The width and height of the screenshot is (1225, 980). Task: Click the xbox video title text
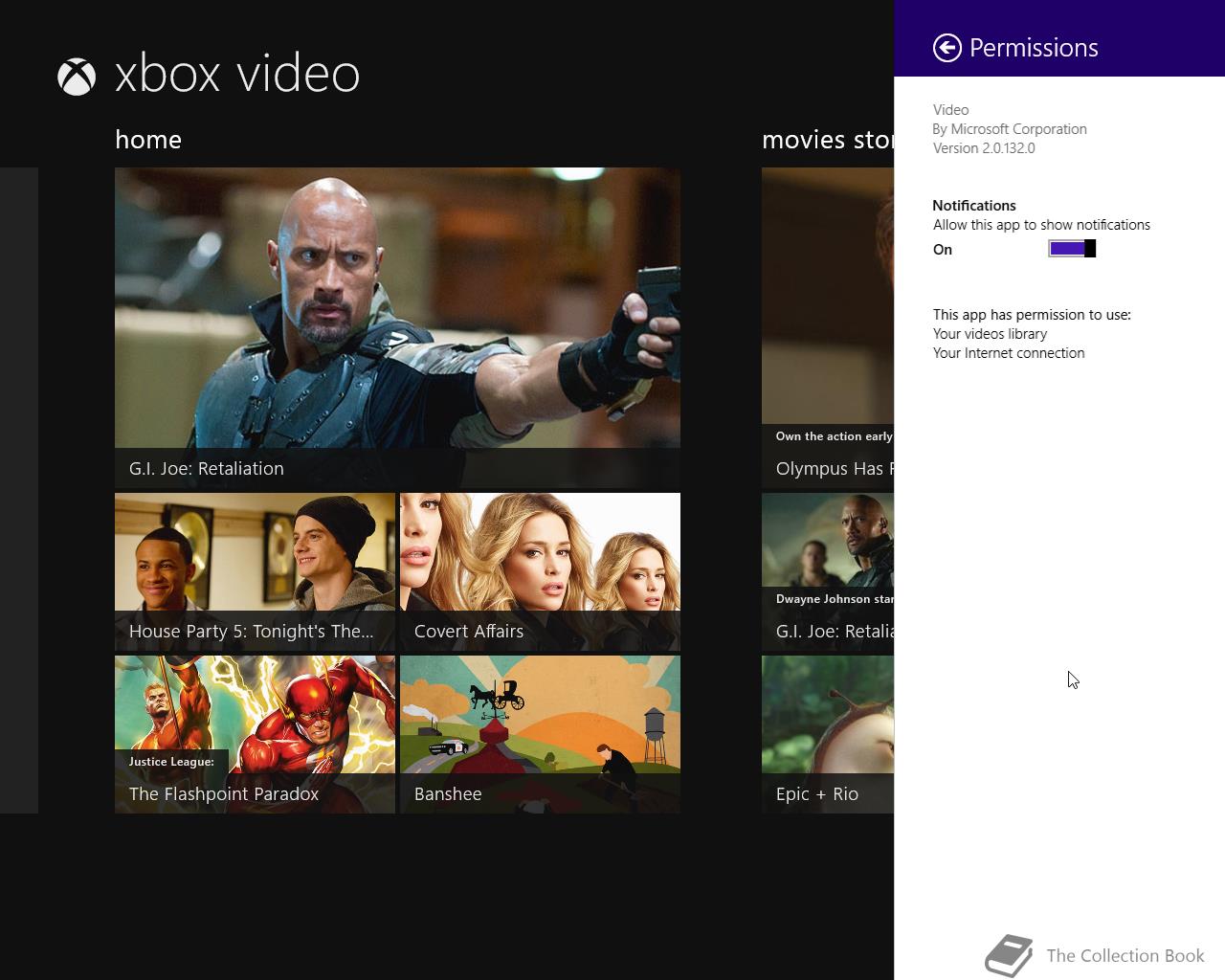click(x=237, y=75)
